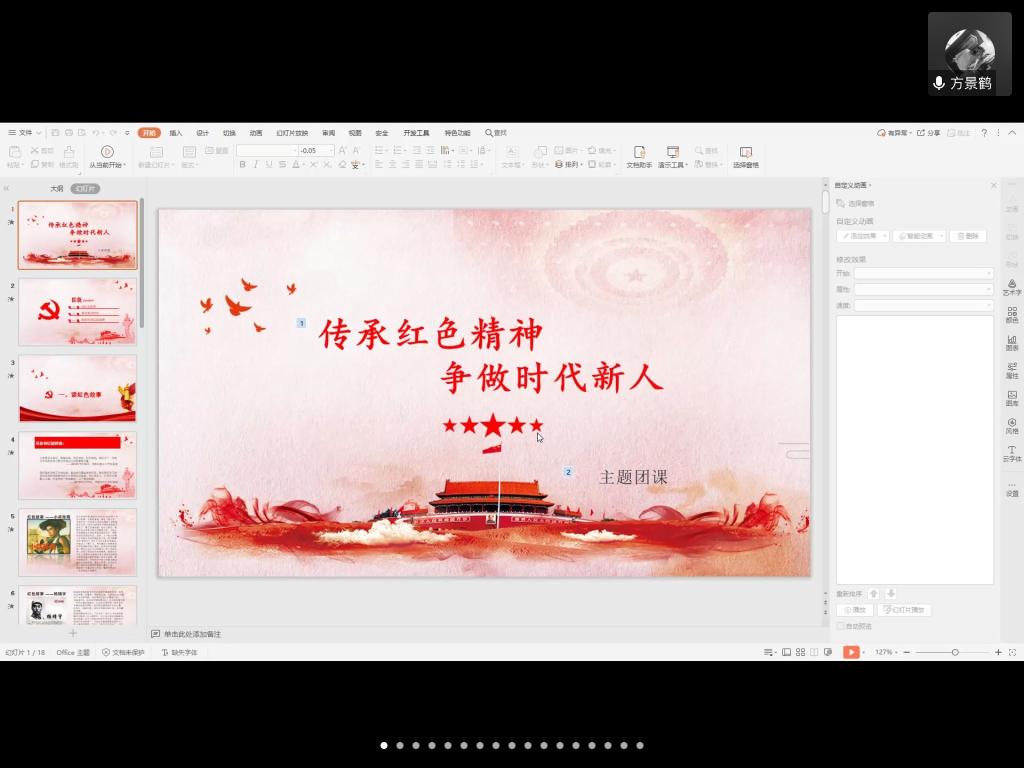Open the 艺术字 side panel
The height and width of the screenshot is (768, 1024).
pyautogui.click(x=1012, y=284)
